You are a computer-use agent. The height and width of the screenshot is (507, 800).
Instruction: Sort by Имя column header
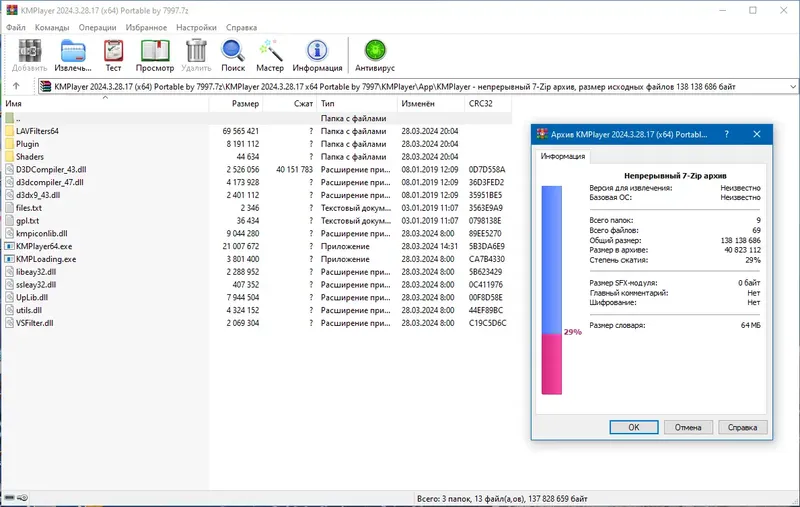(x=105, y=104)
